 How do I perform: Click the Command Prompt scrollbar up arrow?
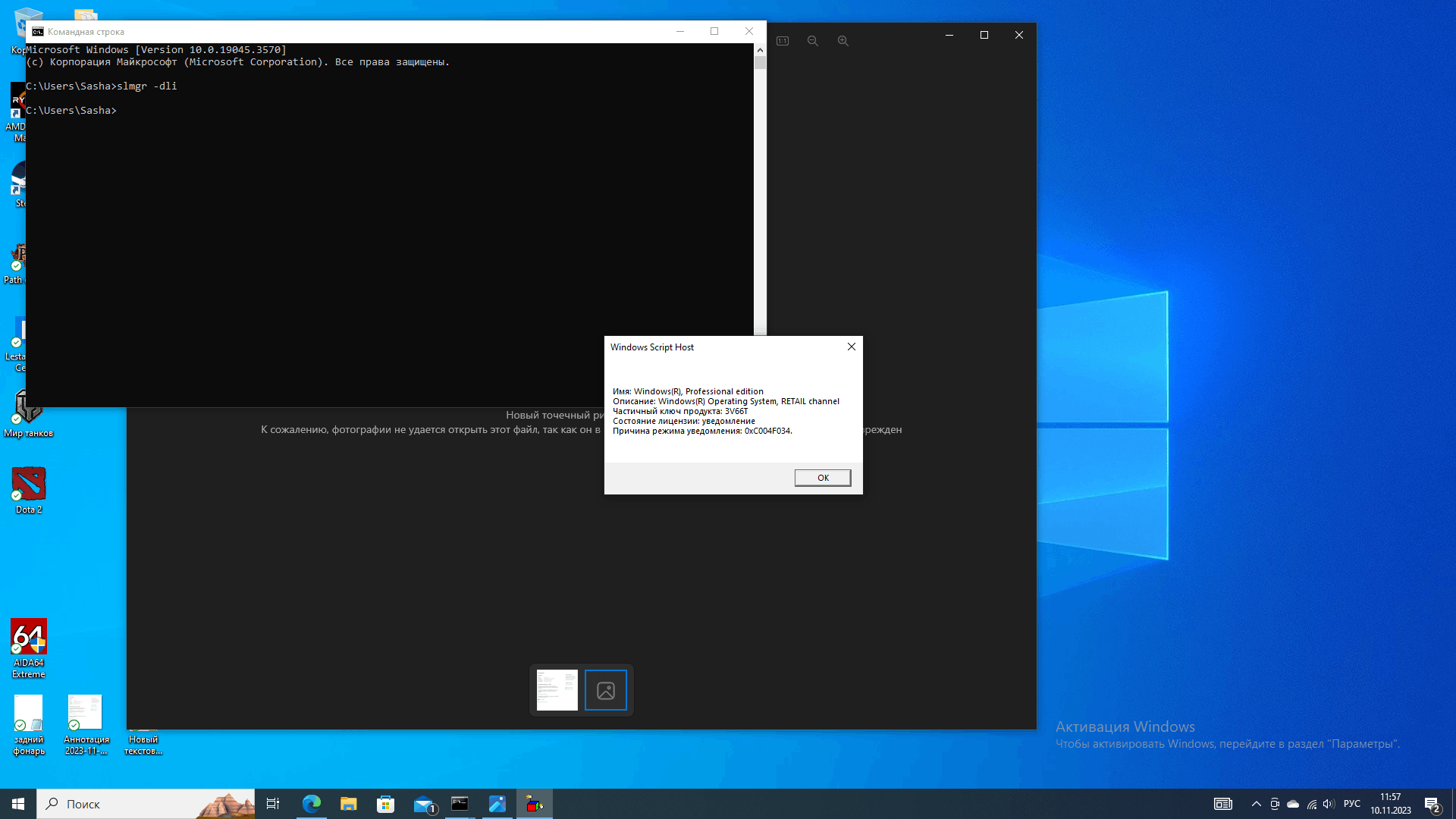pyautogui.click(x=760, y=50)
